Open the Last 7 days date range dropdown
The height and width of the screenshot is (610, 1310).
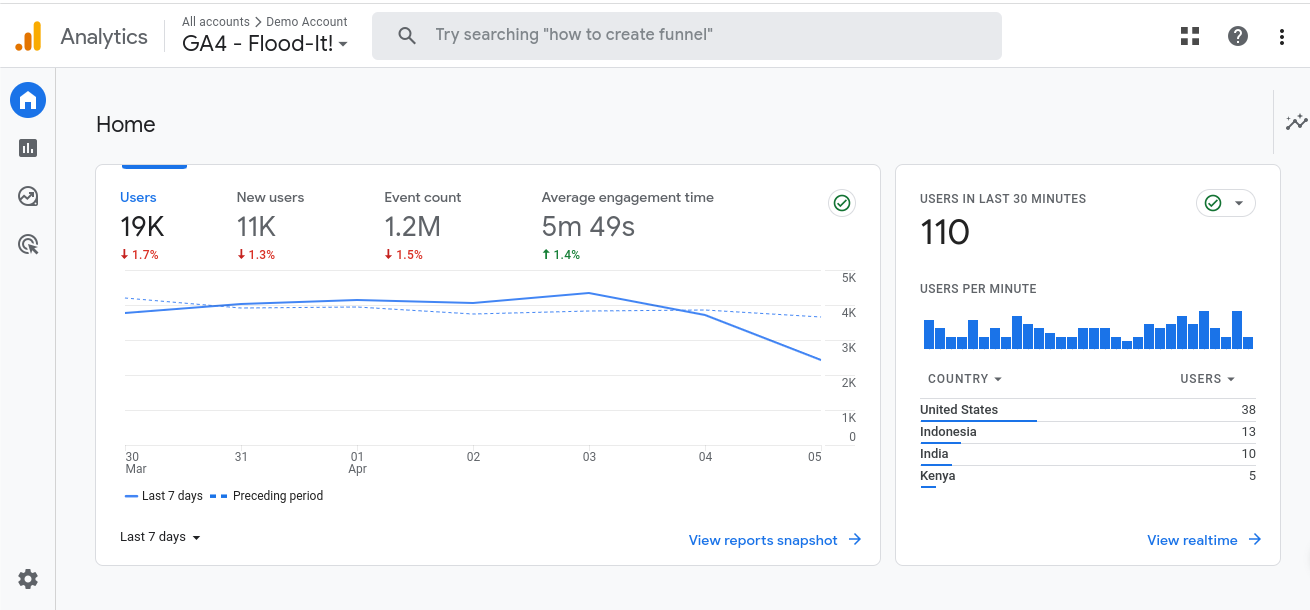(159, 536)
